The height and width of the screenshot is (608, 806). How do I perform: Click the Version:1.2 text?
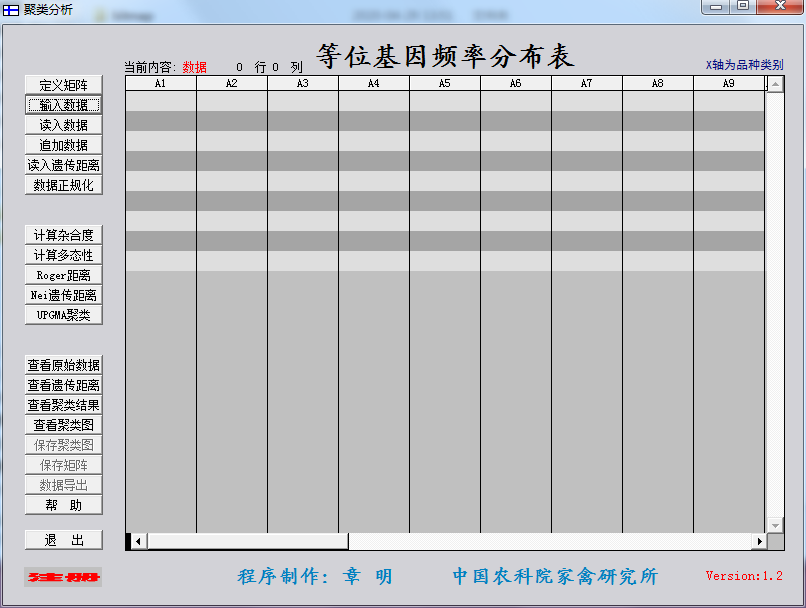pos(744,576)
